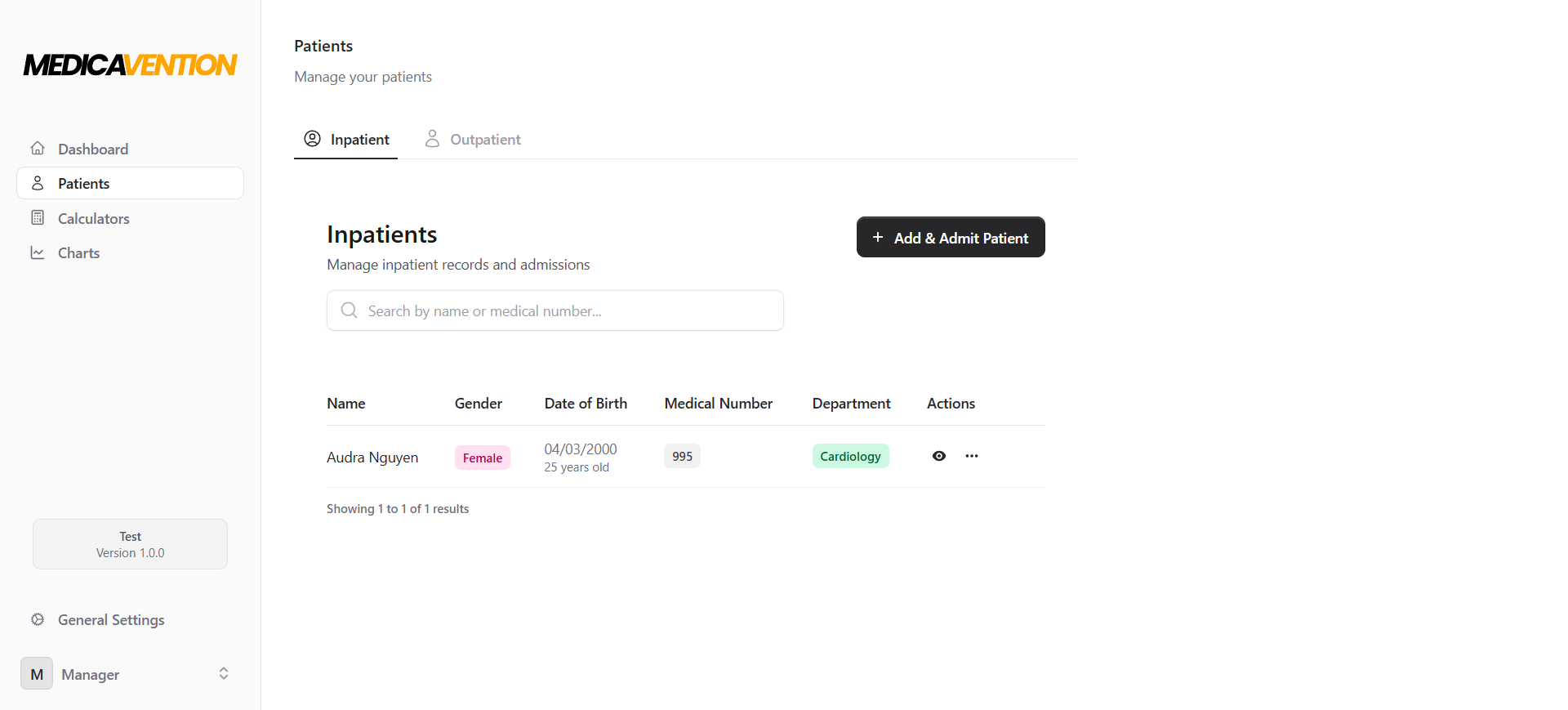View Audra Nguyen's record via eye icon
1568x710 pixels.
coord(939,456)
